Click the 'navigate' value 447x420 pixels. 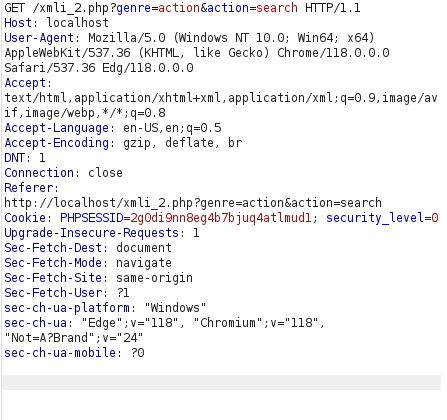[x=144, y=263]
